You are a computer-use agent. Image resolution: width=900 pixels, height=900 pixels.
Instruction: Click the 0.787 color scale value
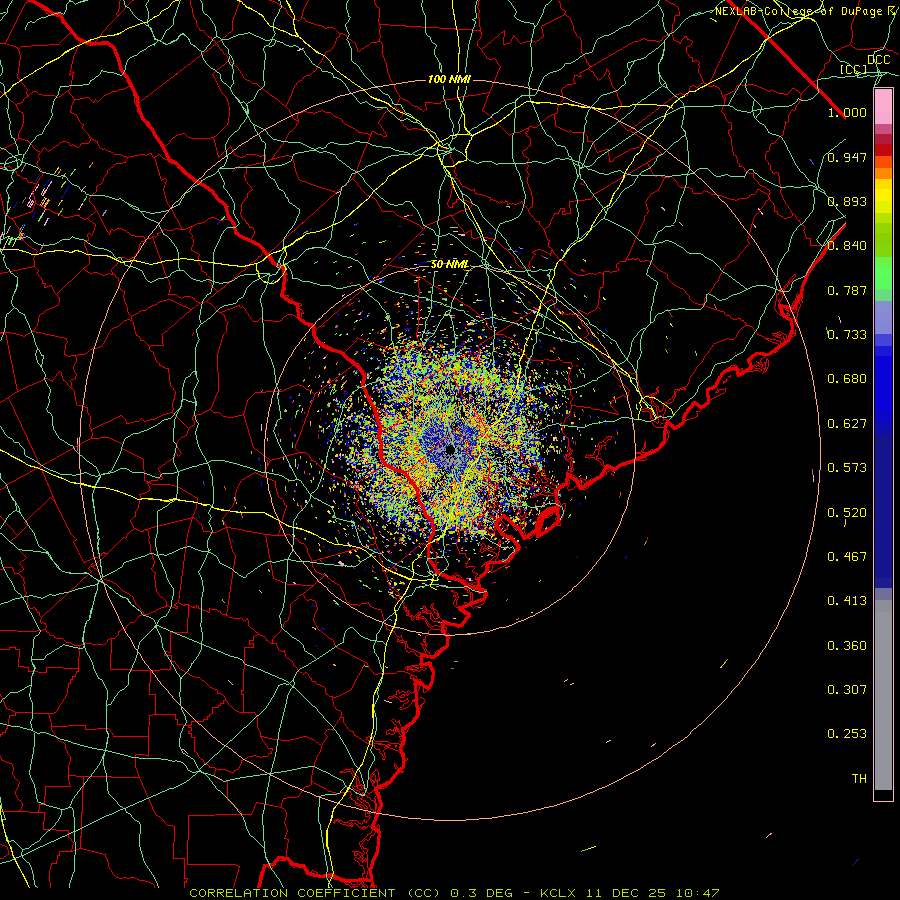click(x=847, y=290)
